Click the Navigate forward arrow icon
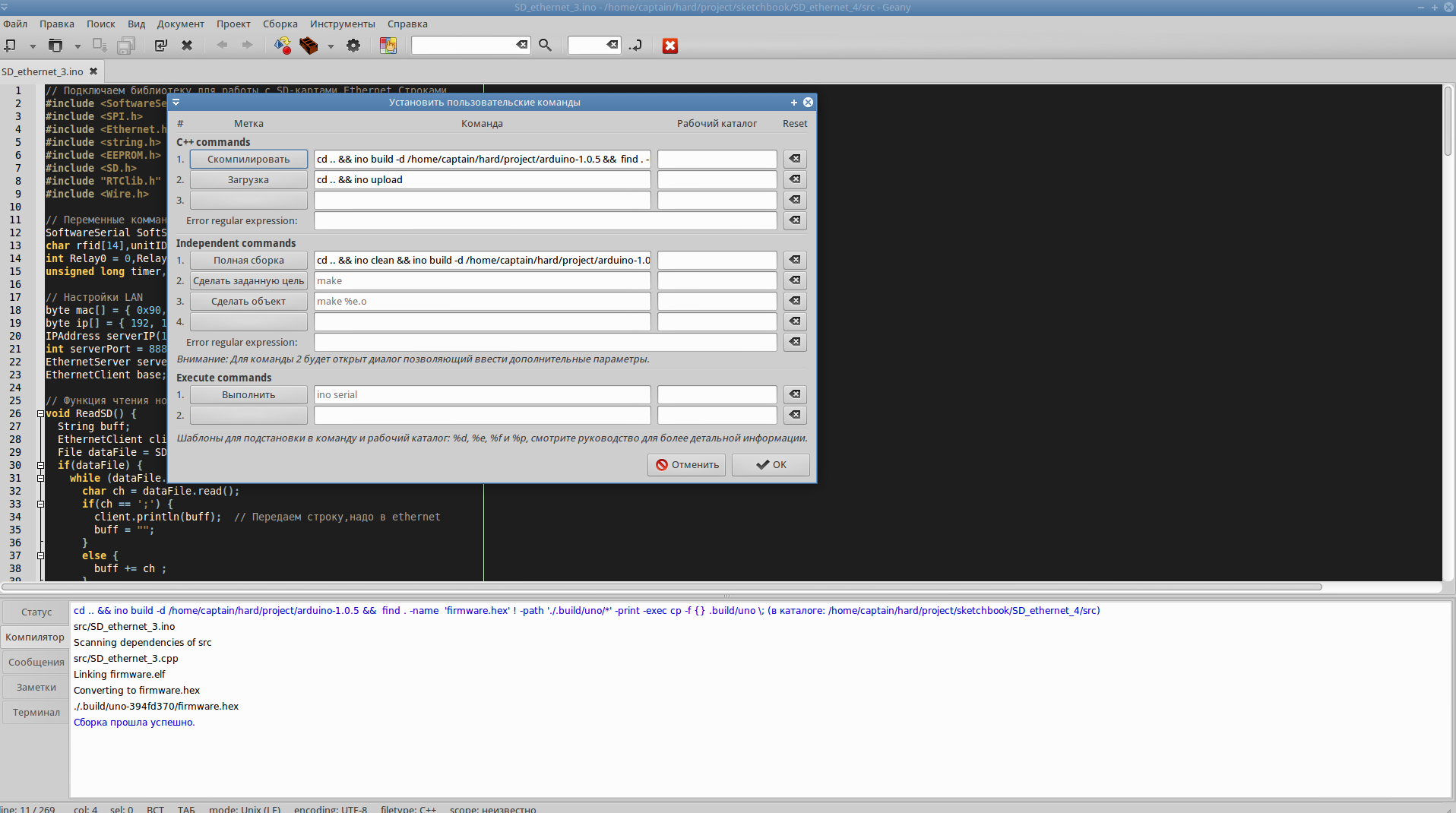1456x813 pixels. pyautogui.click(x=248, y=45)
